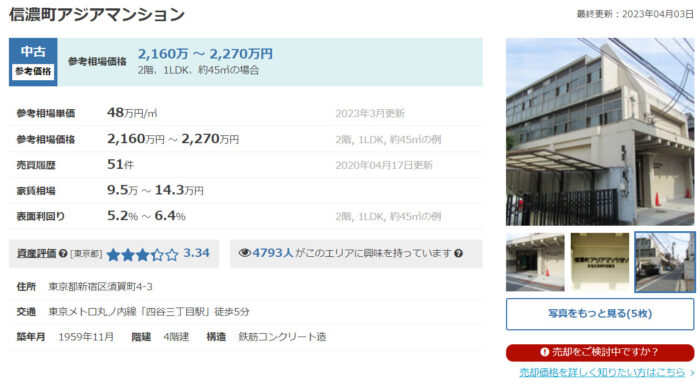
Task: Click 5.2% ～ 6.4% yield value
Action: [x=146, y=216]
